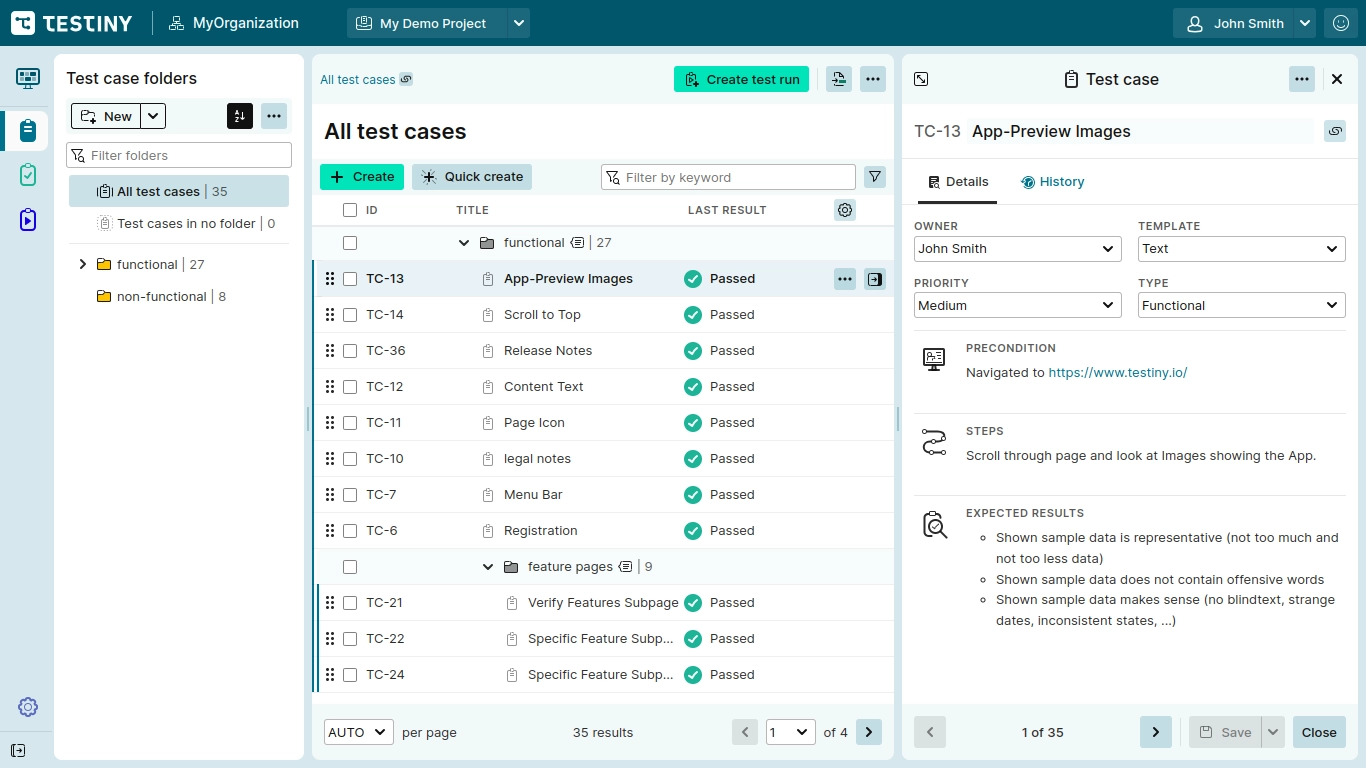
Task: Click the Create test run button
Action: click(741, 79)
